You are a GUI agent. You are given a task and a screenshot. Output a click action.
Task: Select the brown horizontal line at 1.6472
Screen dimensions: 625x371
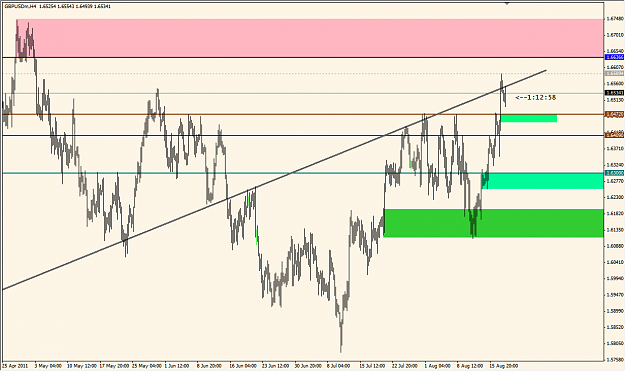point(303,114)
